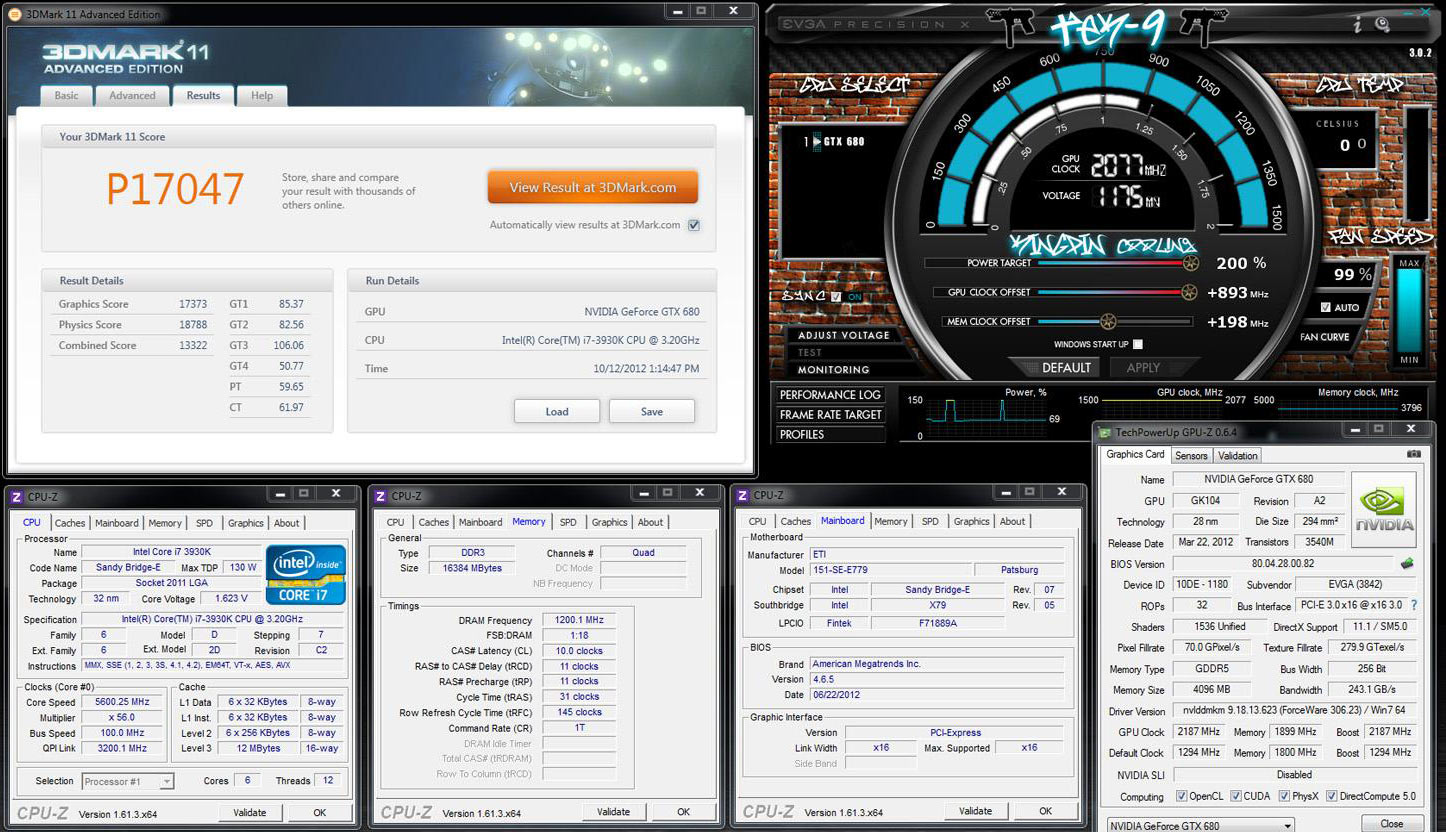This screenshot has height=832, width=1446.
Task: Open the Advanced tab in 3DMark 11
Action: [x=132, y=95]
